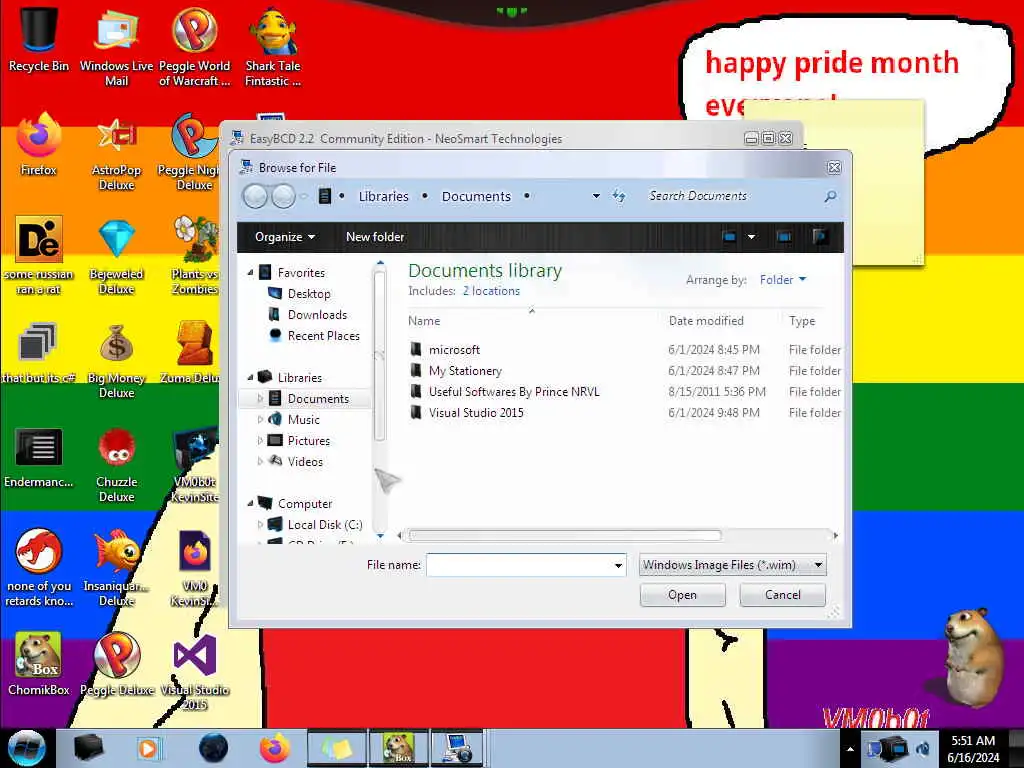1024x768 pixels.
Task: Select Insaniquarium Deluxe desktop icon
Action: point(116,568)
